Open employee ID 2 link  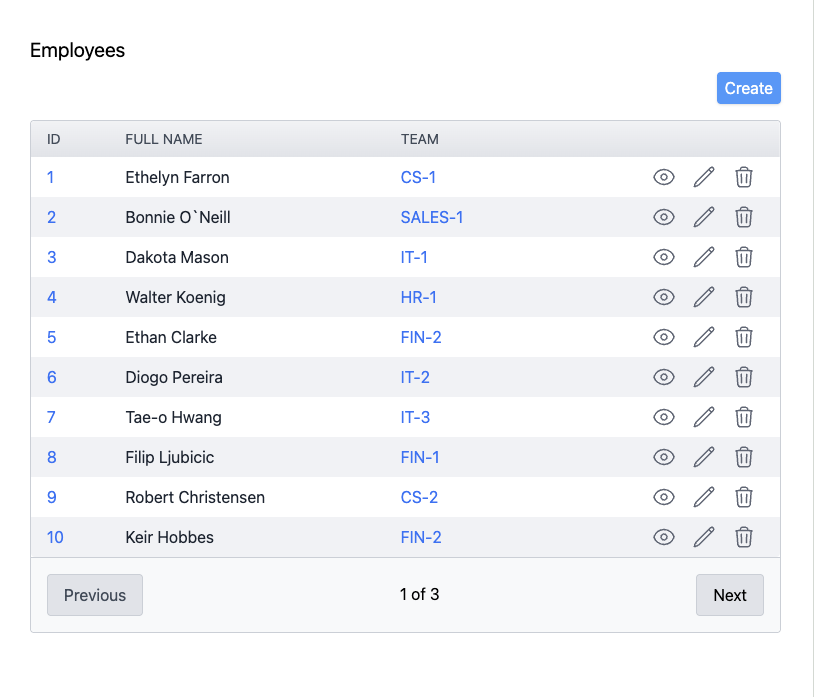[51, 217]
